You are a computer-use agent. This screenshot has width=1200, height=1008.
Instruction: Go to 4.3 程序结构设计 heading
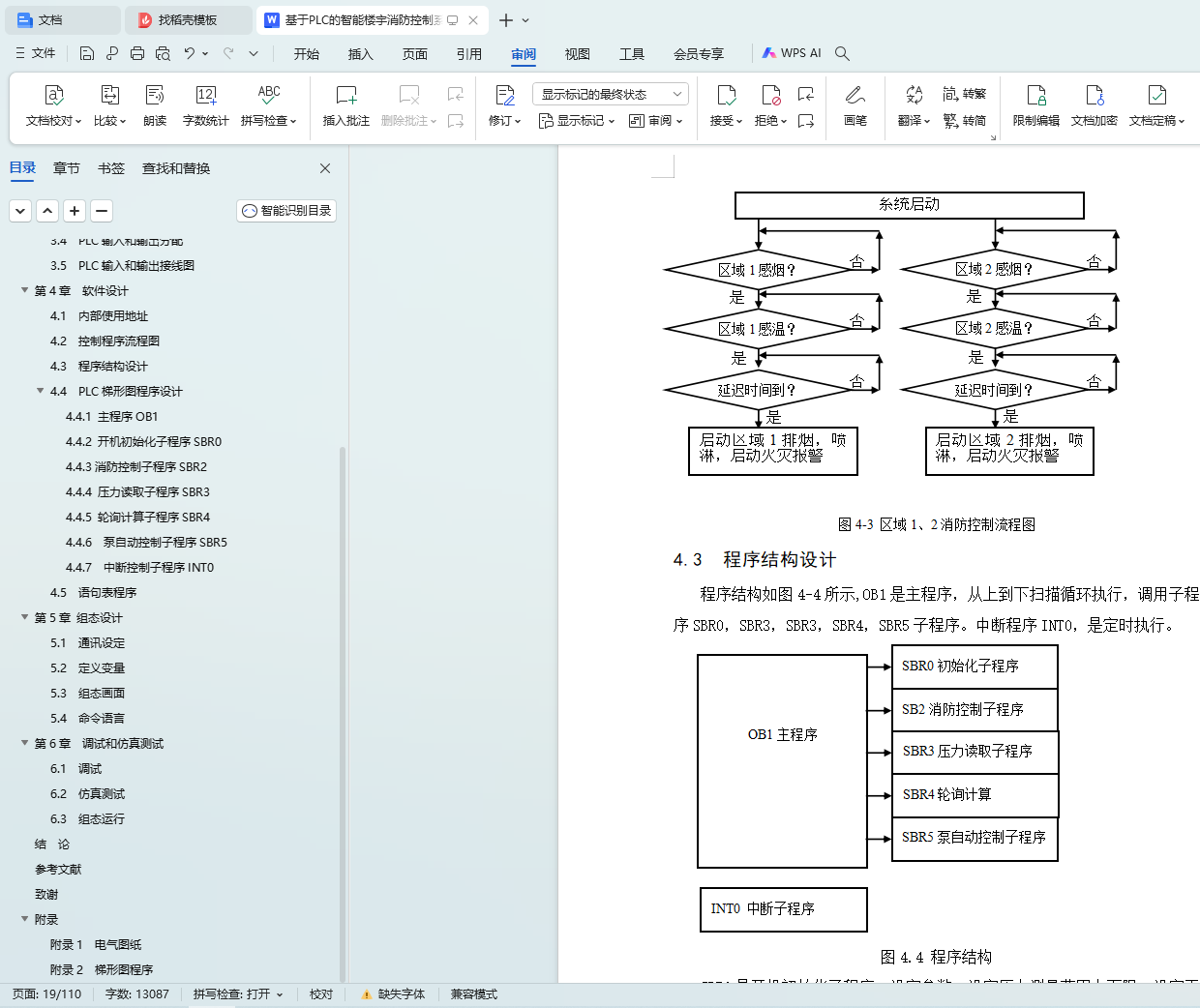[x=99, y=366]
